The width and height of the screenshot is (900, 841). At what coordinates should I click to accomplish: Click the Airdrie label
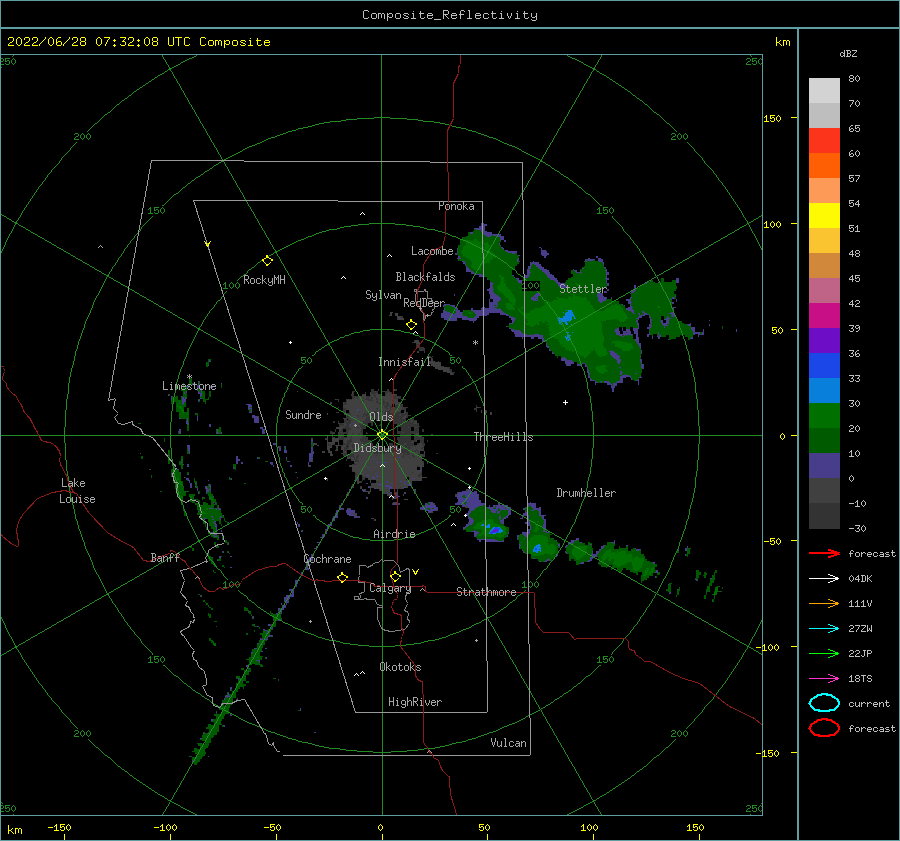point(394,534)
